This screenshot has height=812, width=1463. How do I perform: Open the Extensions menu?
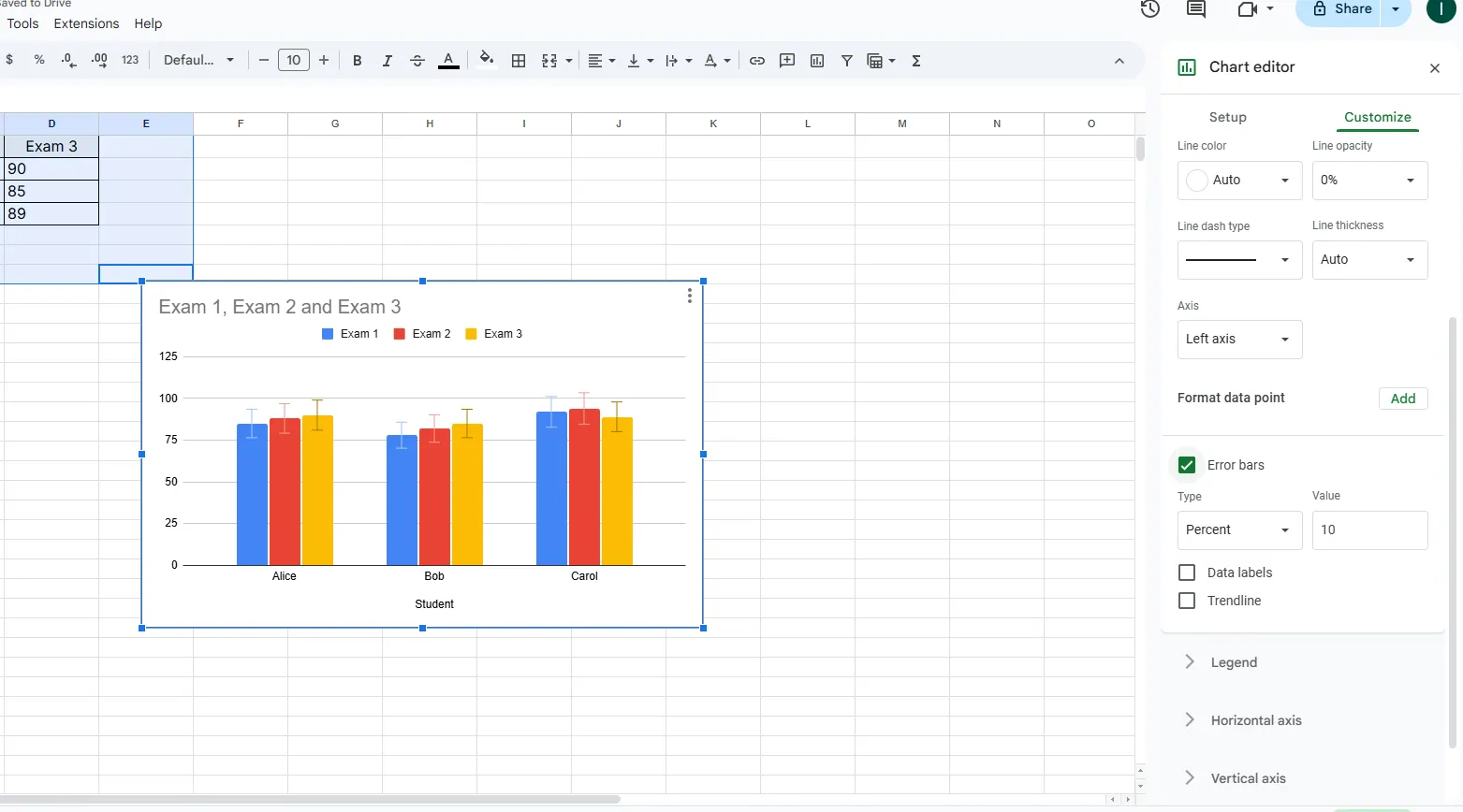click(86, 23)
